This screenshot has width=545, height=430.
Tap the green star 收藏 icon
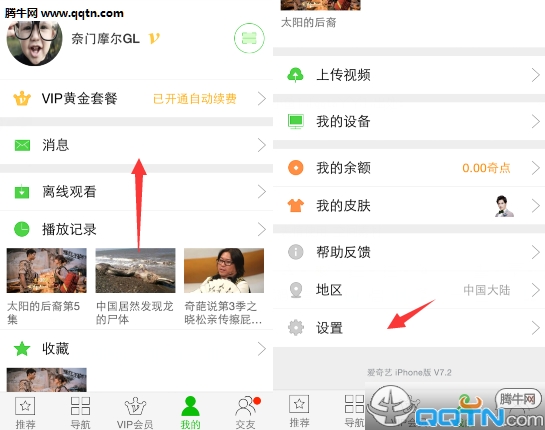pyautogui.click(x=22, y=349)
